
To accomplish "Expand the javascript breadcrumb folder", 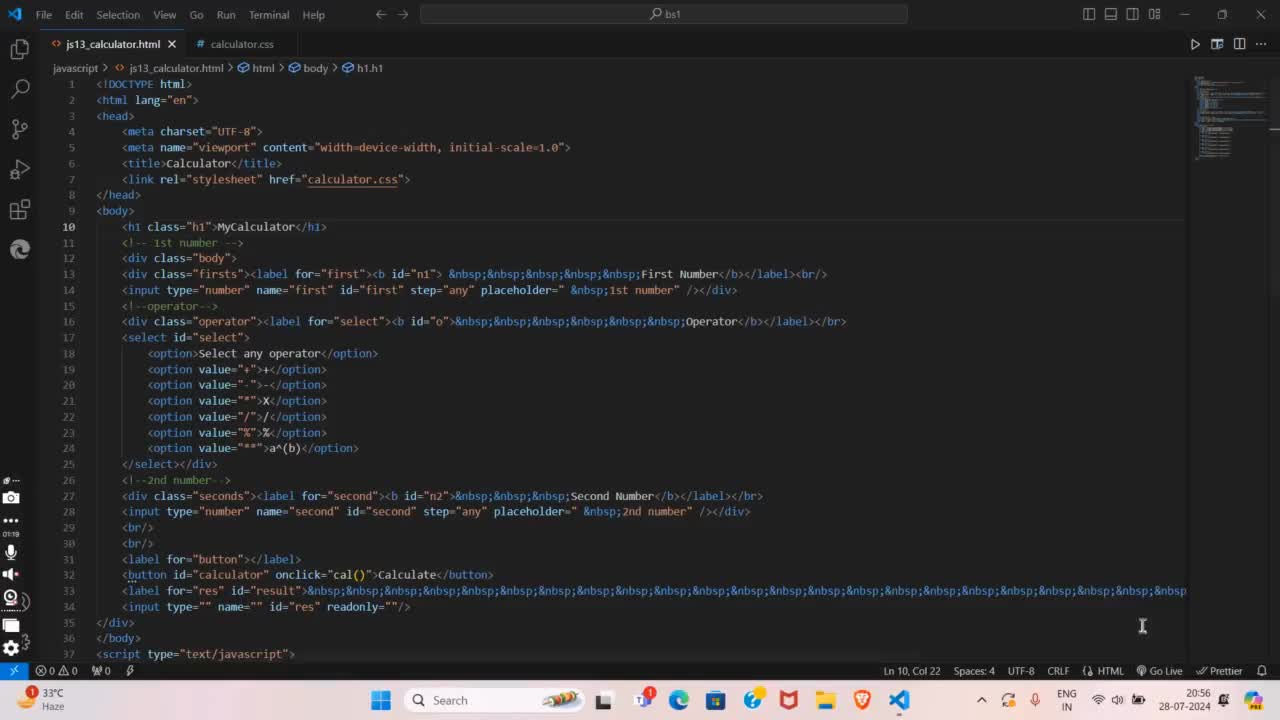I will [x=75, y=68].
